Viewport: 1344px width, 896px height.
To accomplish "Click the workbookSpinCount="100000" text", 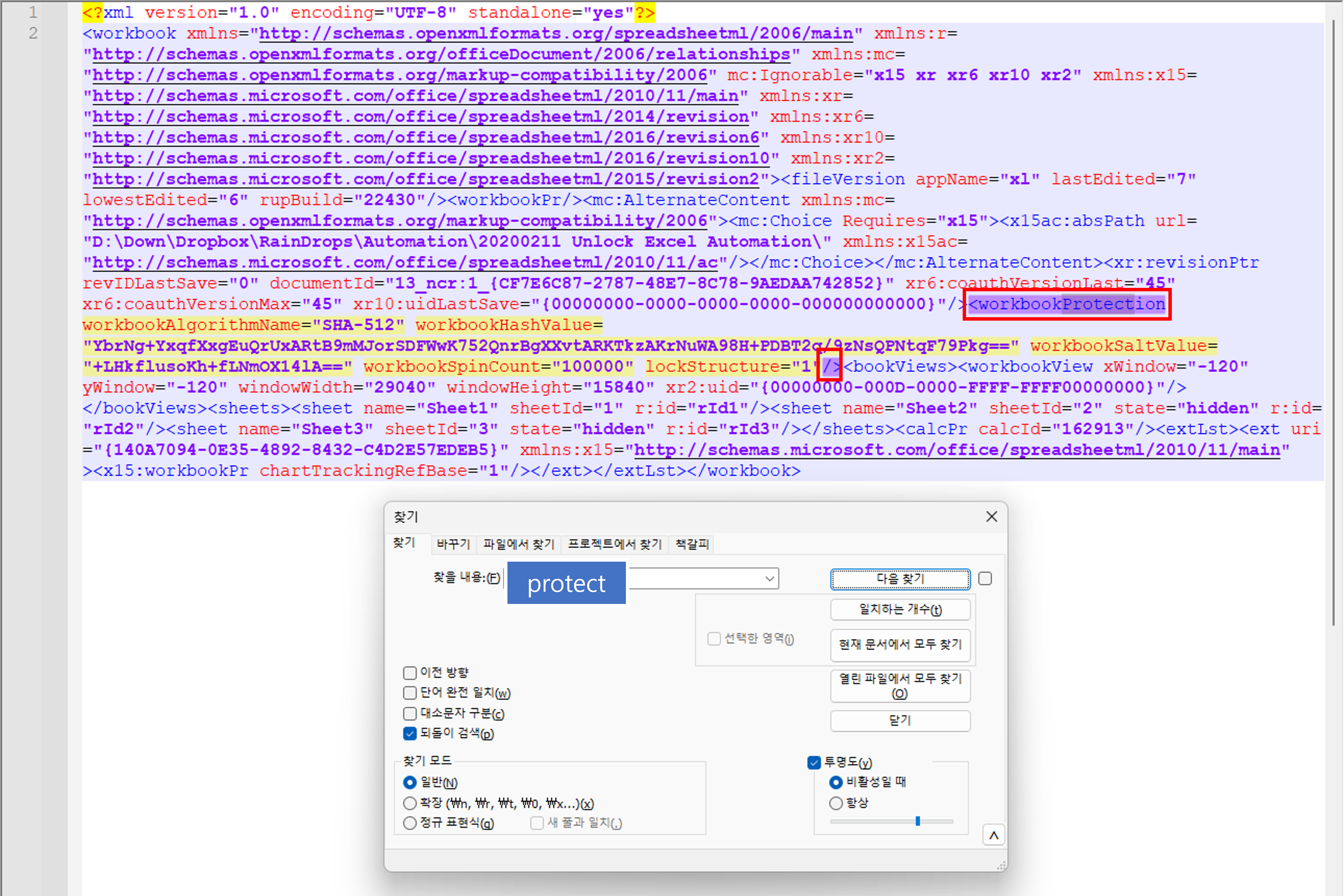I will click(499, 367).
